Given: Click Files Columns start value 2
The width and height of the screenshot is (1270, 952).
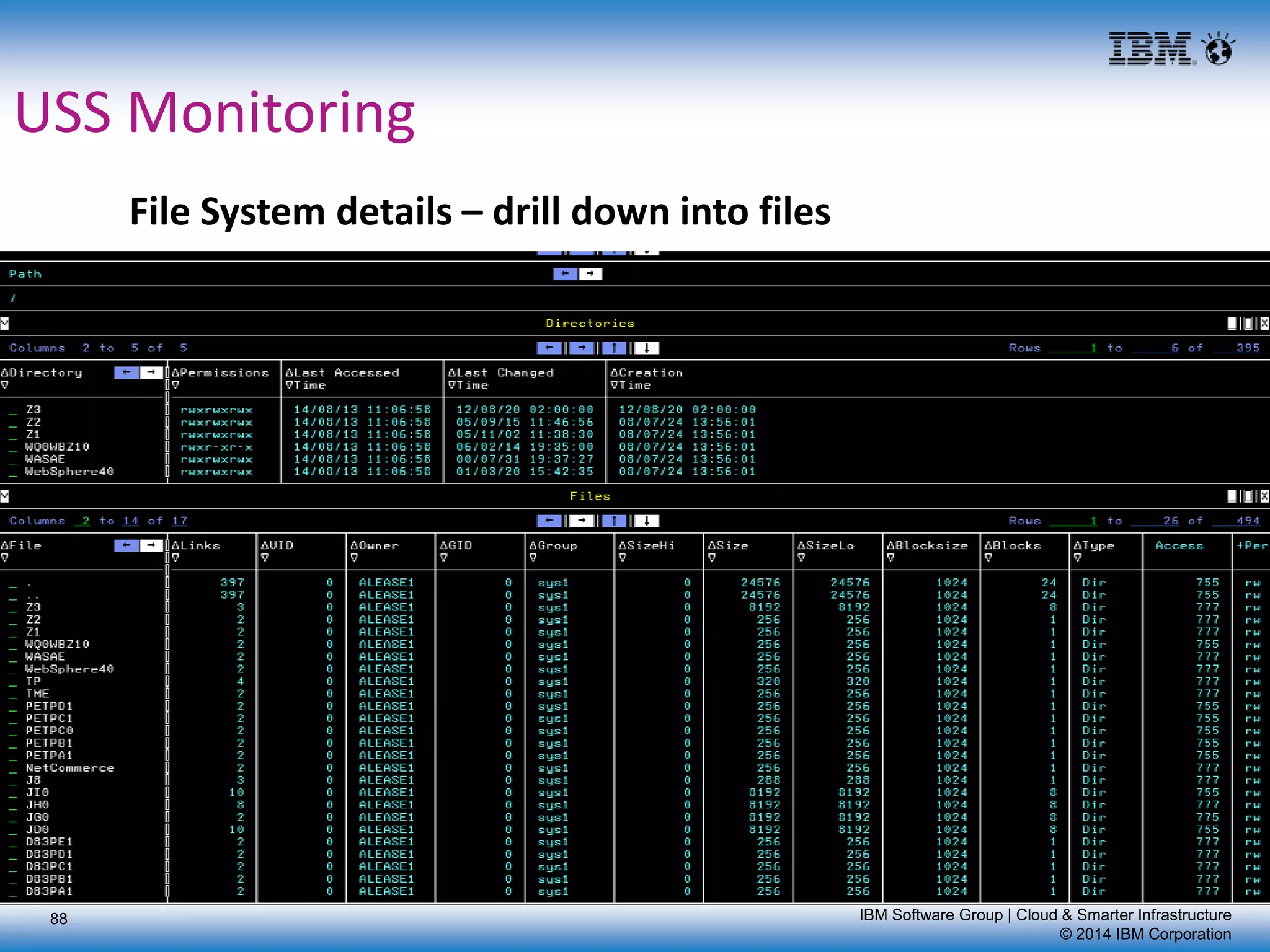Looking at the screenshot, I should [x=82, y=521].
